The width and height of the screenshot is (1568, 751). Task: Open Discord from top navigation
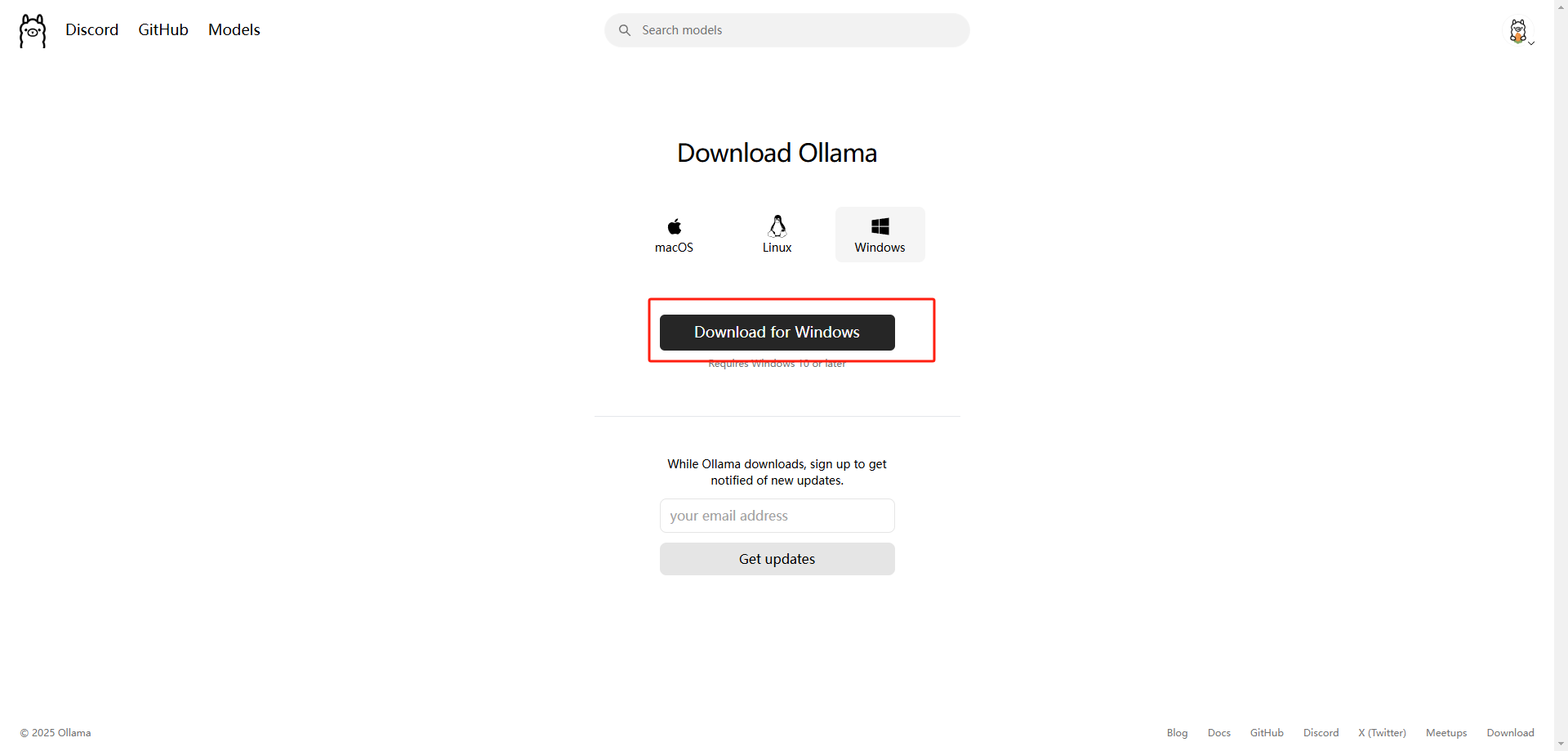92,29
